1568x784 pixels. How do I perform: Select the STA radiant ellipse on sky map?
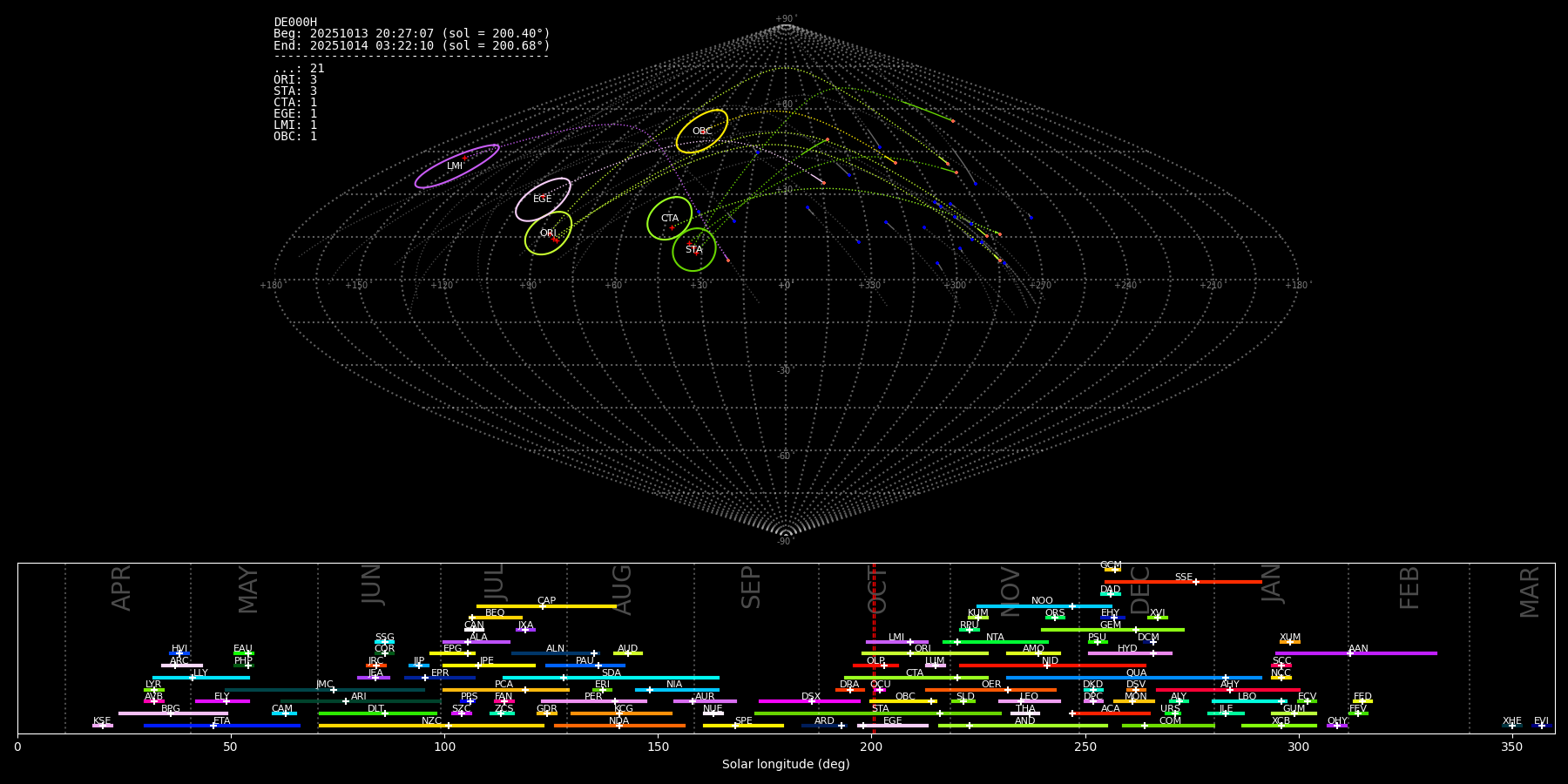tap(694, 250)
